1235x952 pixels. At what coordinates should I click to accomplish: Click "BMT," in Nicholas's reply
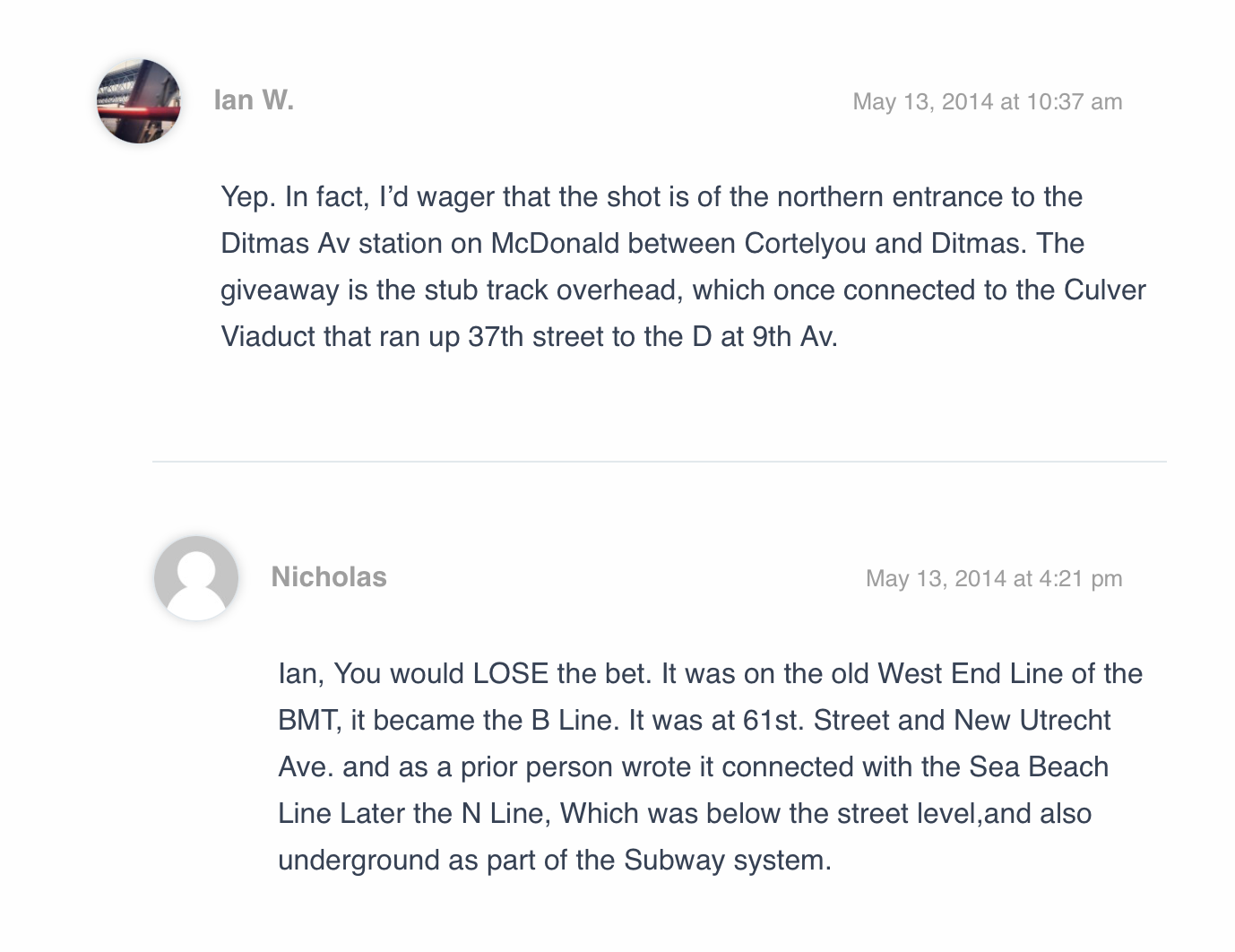coord(310,721)
